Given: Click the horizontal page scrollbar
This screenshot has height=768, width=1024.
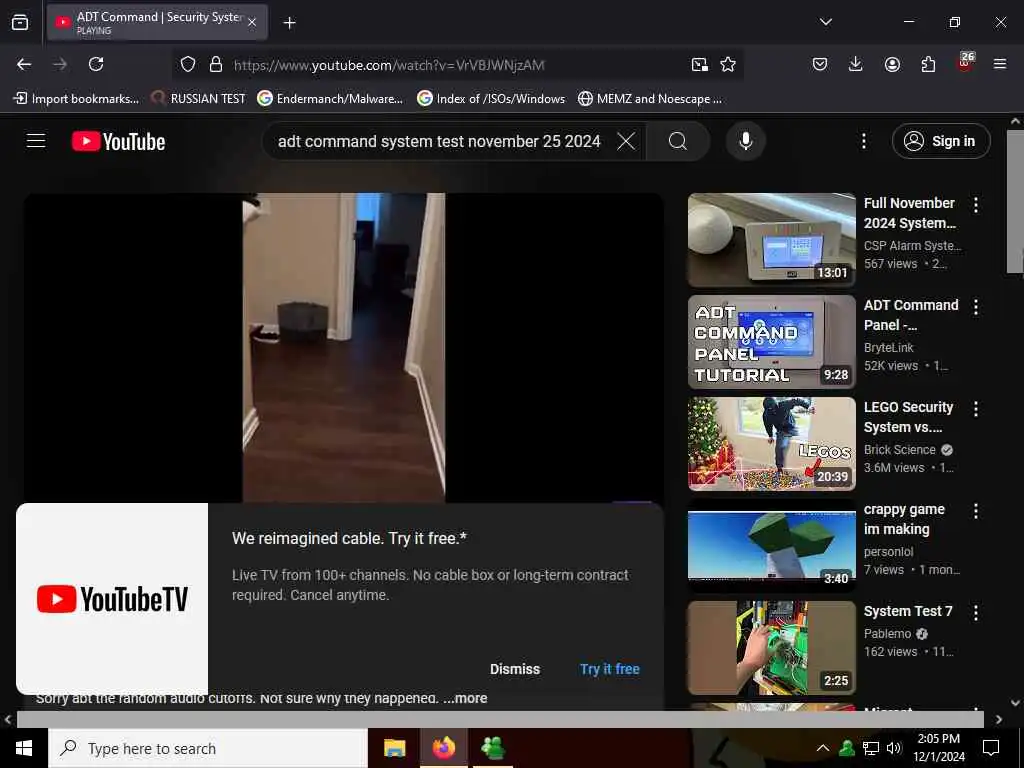Looking at the screenshot, I should pos(500,719).
